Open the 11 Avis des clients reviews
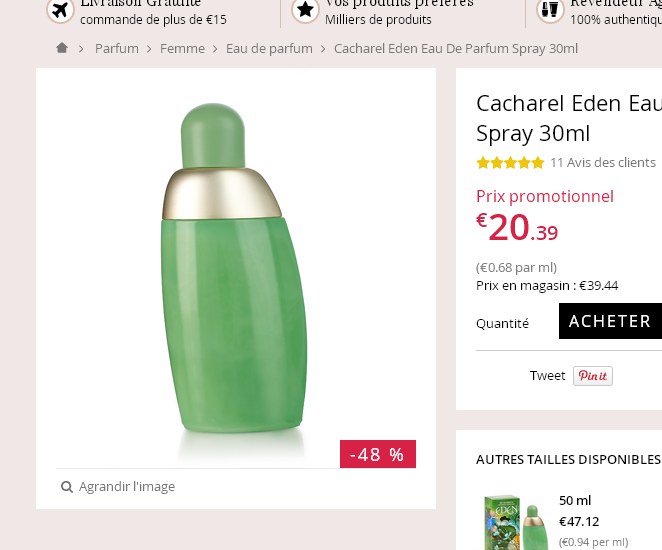 (x=603, y=163)
